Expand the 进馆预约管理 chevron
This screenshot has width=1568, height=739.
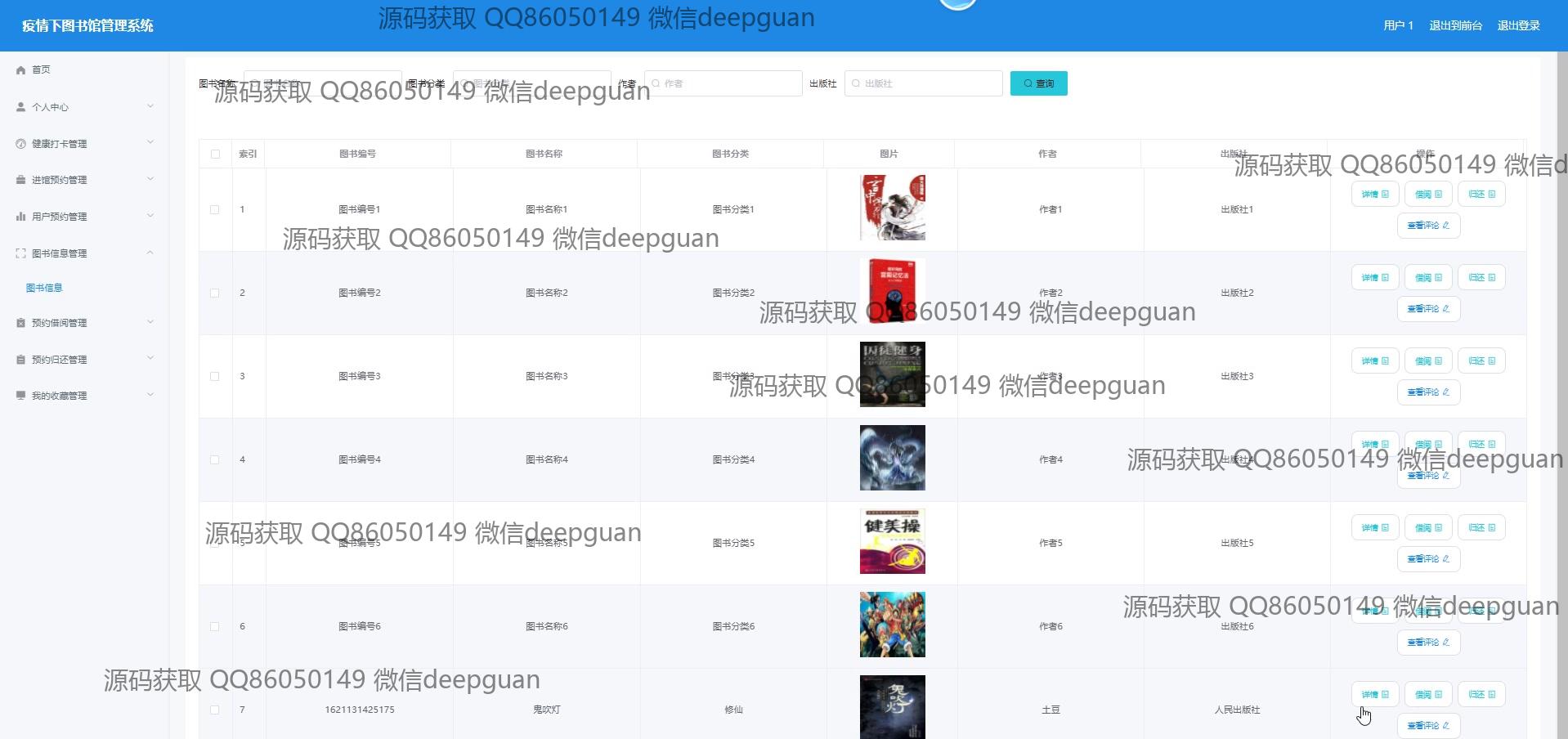pos(150,179)
